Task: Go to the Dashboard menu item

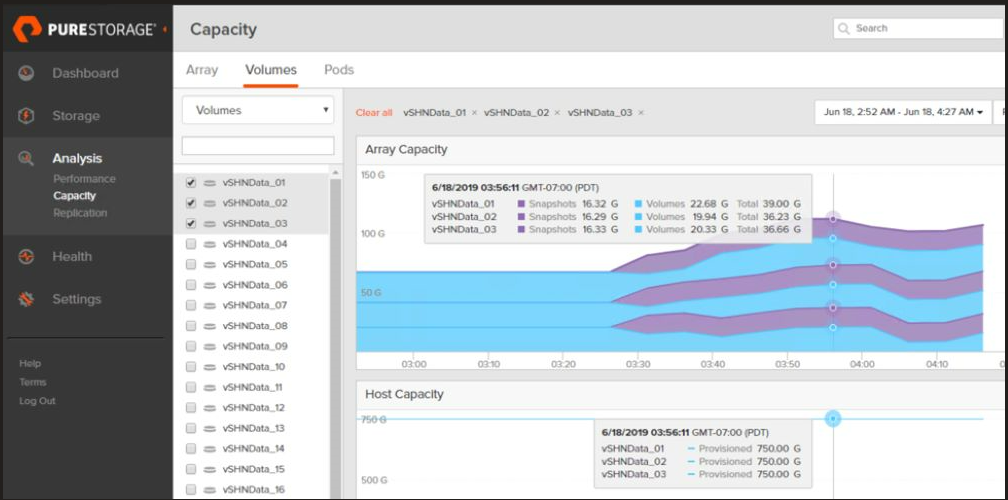Action: (x=86, y=73)
